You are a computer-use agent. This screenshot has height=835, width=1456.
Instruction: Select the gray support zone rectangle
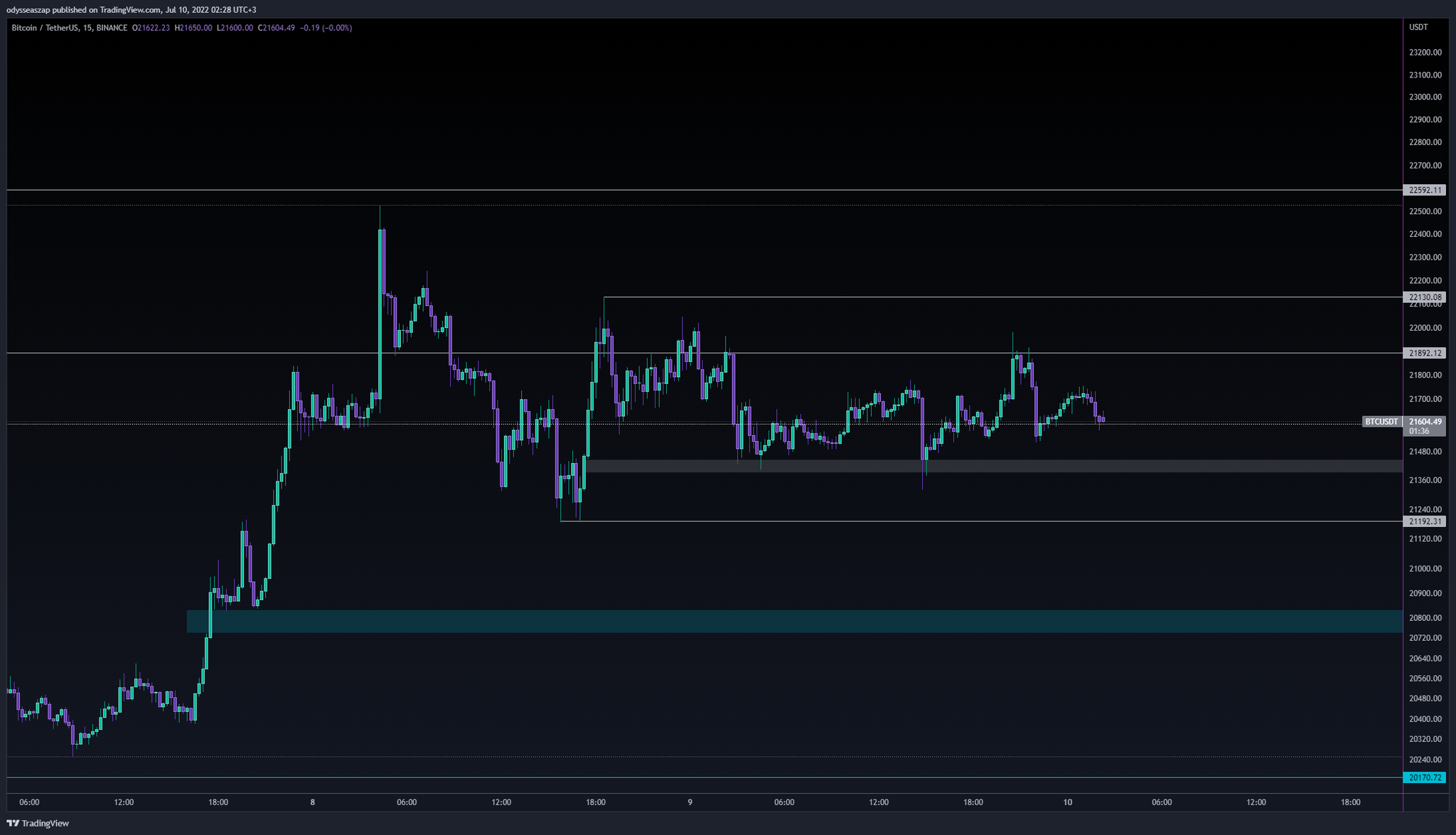pyautogui.click(x=995, y=466)
